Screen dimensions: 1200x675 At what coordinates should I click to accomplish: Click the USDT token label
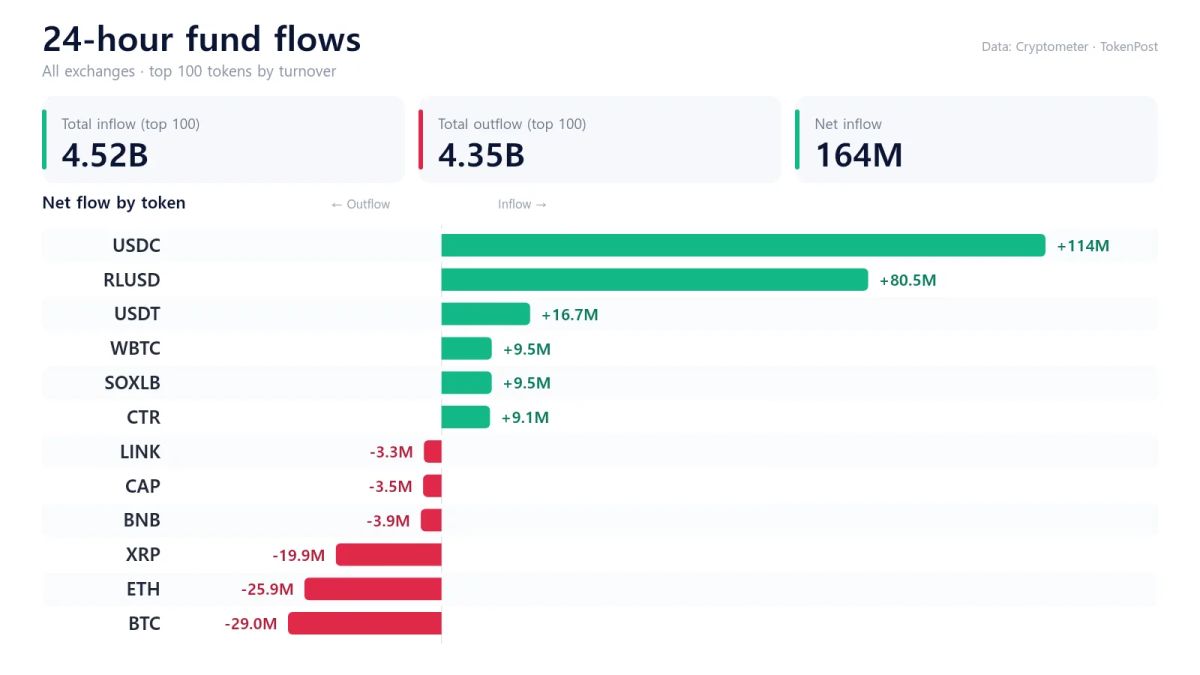137,314
